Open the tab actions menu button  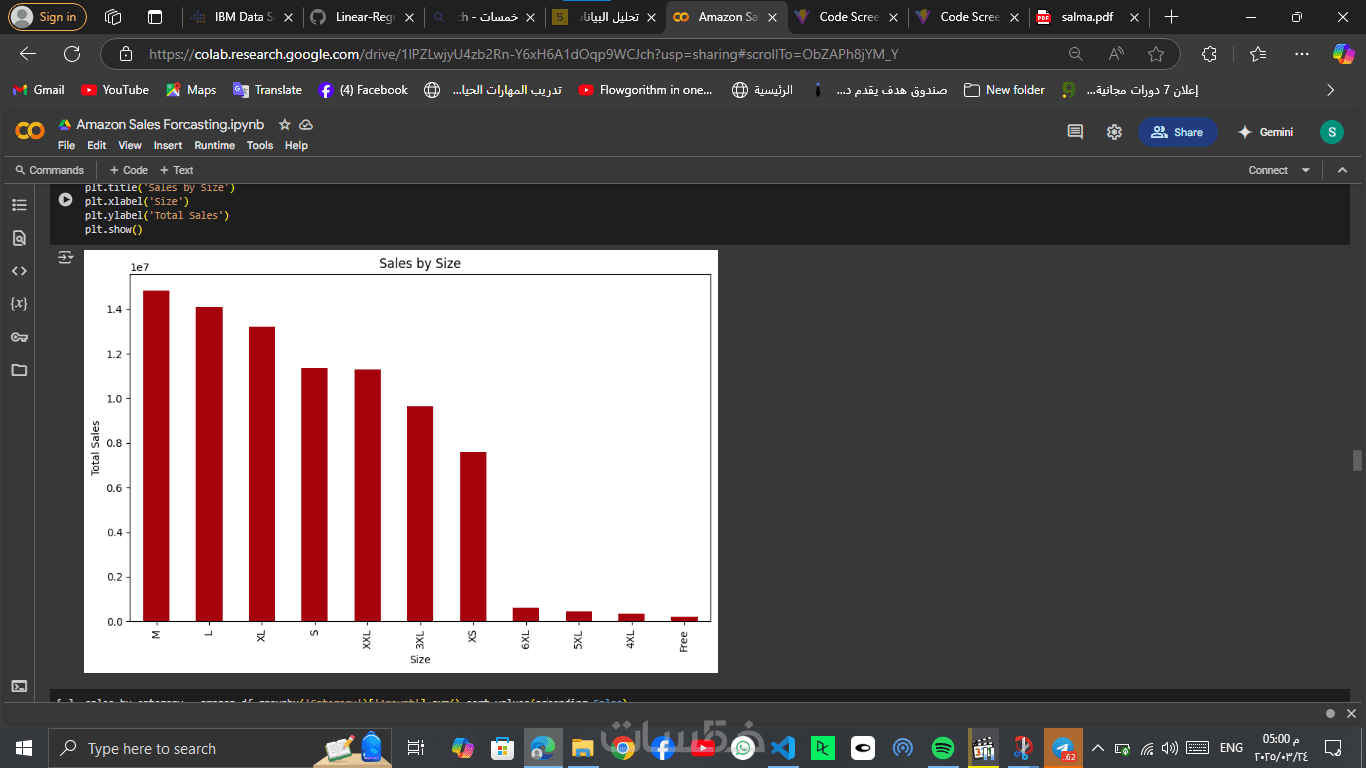point(154,17)
